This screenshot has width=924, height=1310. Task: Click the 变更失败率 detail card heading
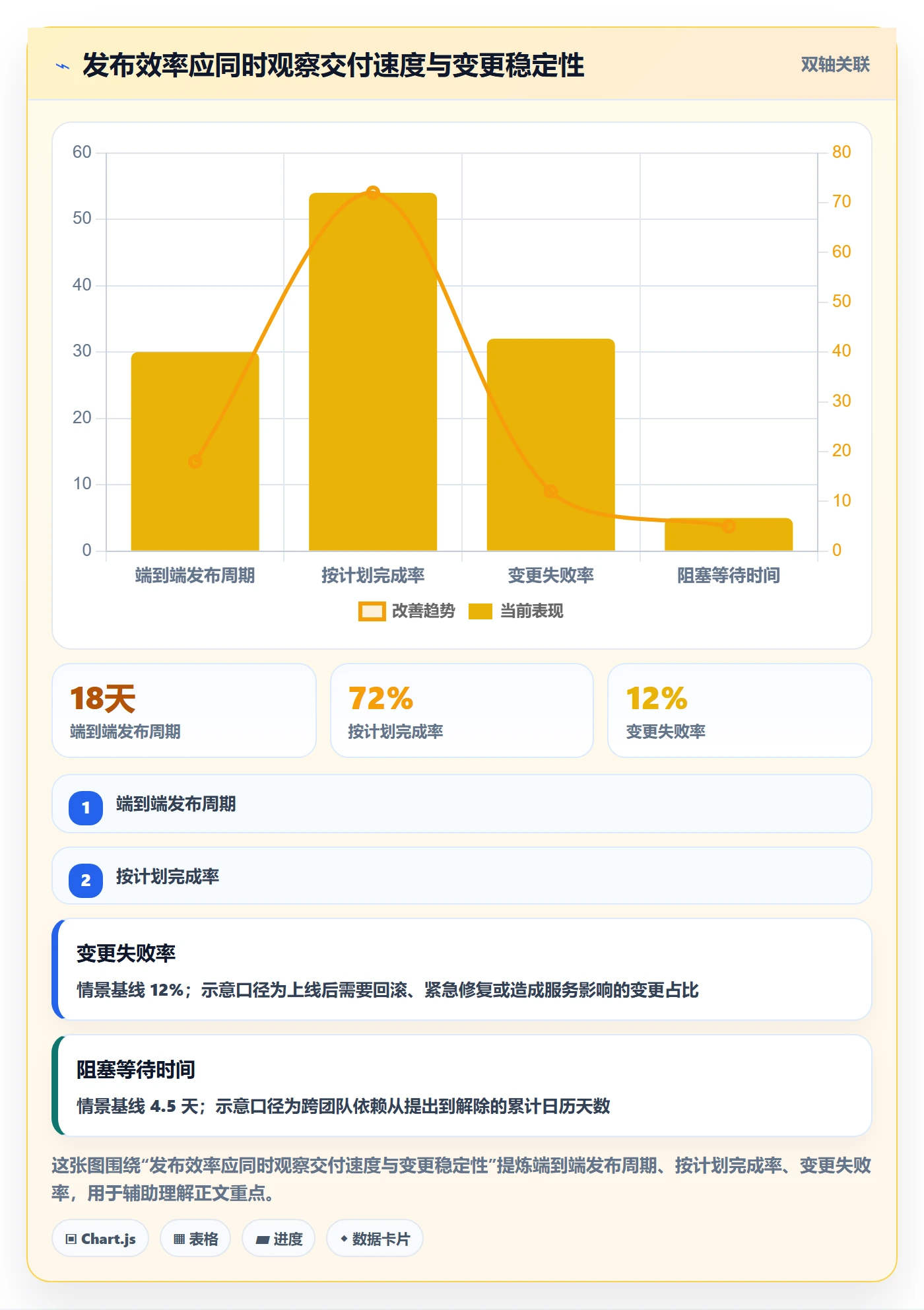[x=126, y=953]
